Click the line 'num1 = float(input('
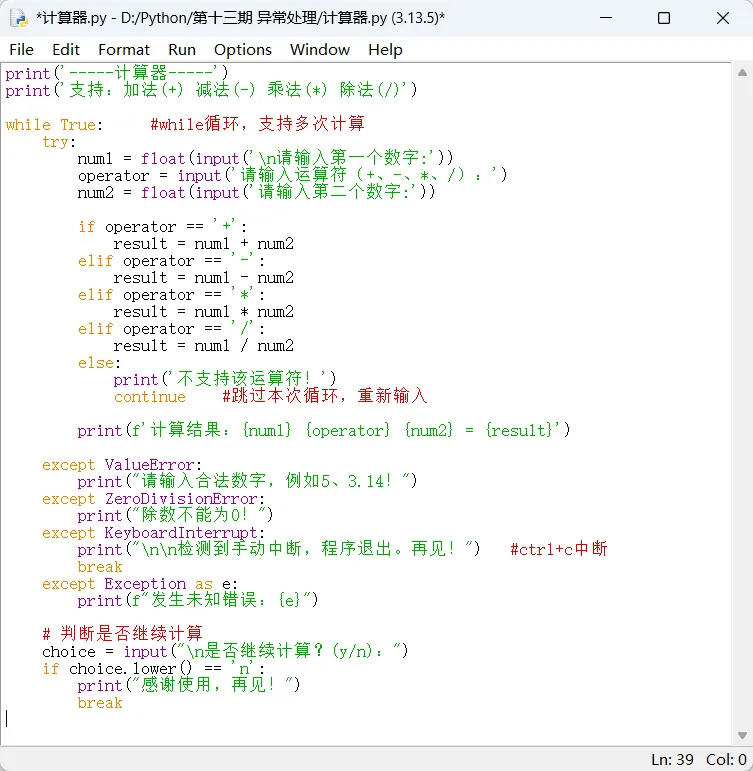Viewport: 753px width, 771px height. [265, 159]
